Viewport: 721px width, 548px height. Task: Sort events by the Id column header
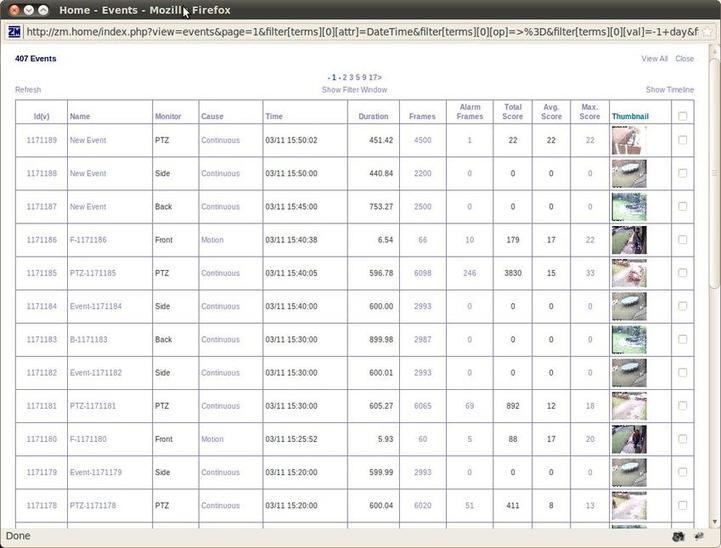[41, 116]
